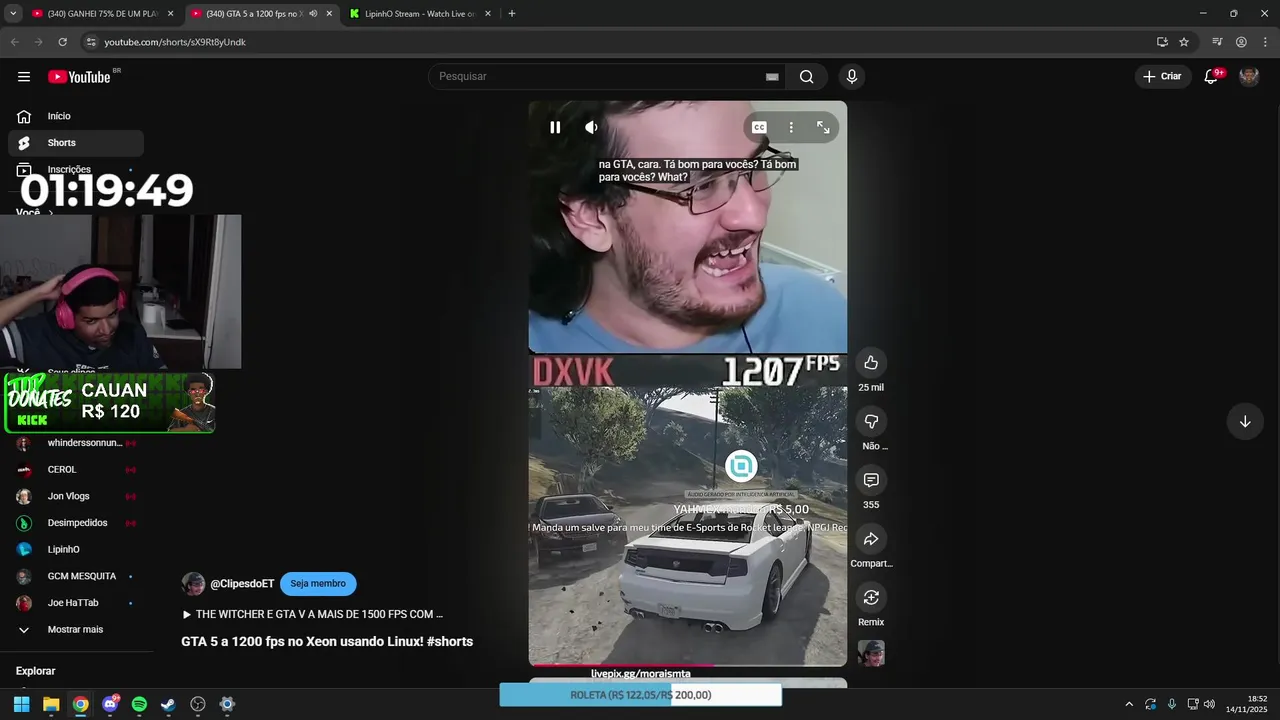Like the Short with thumbs up
Viewport: 1280px width, 720px height.
point(871,362)
